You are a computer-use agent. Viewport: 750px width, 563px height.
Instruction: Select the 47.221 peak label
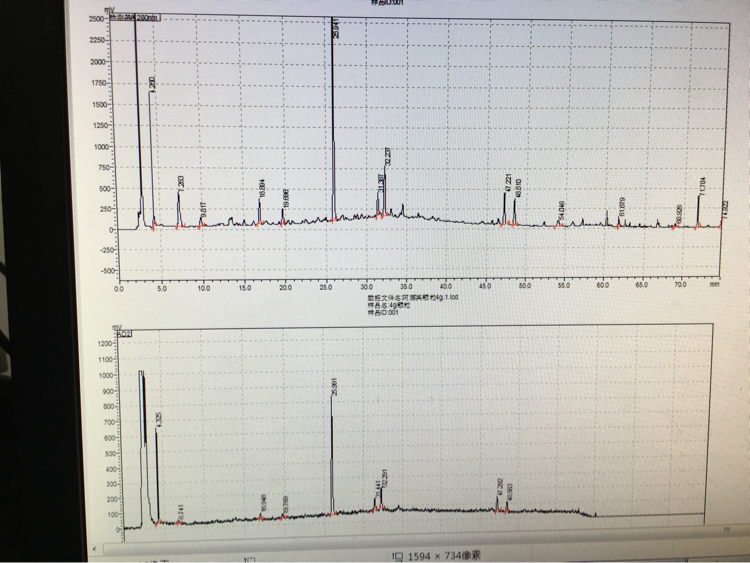(508, 183)
